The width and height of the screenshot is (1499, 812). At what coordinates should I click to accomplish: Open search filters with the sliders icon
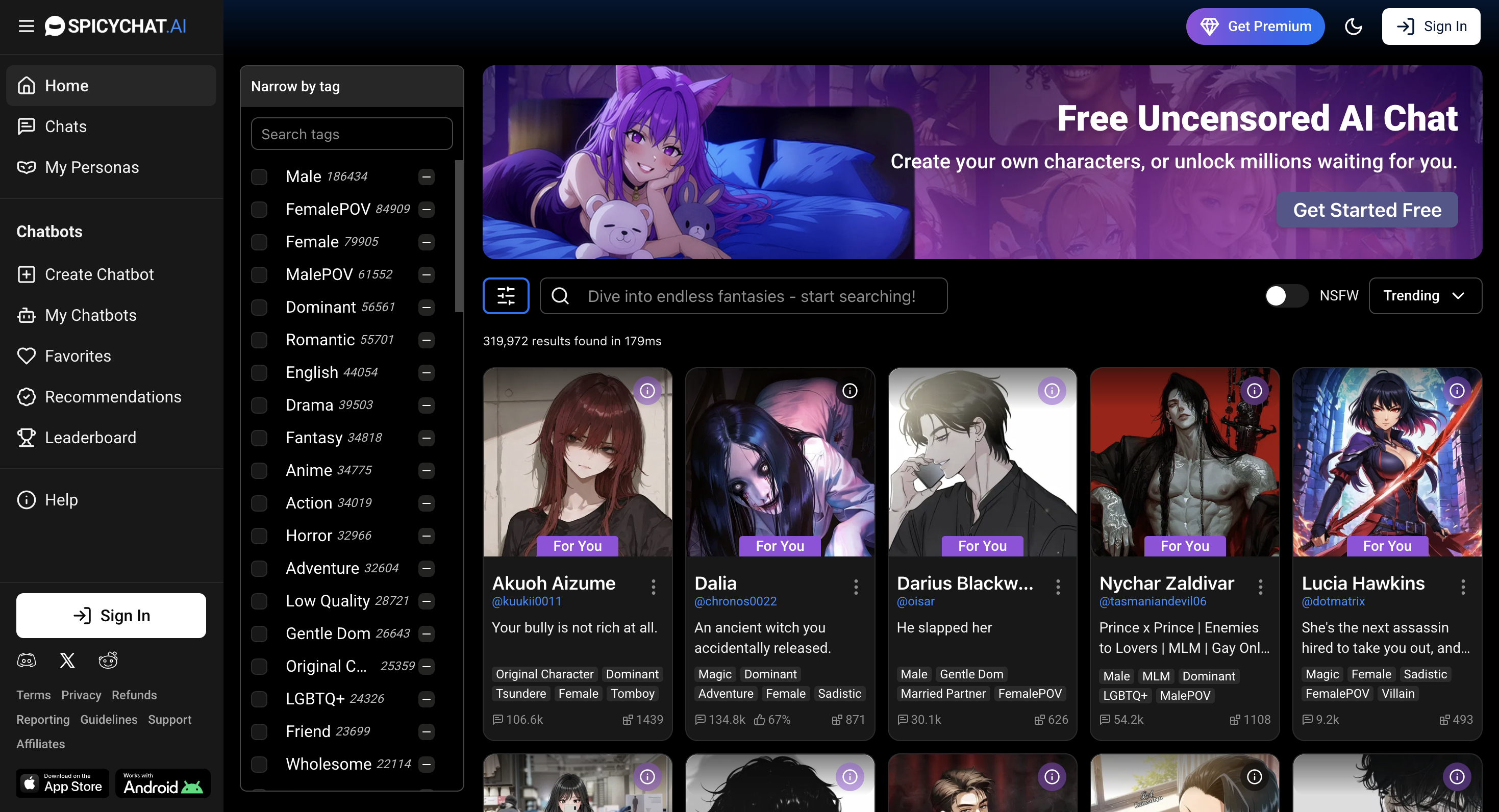(506, 295)
